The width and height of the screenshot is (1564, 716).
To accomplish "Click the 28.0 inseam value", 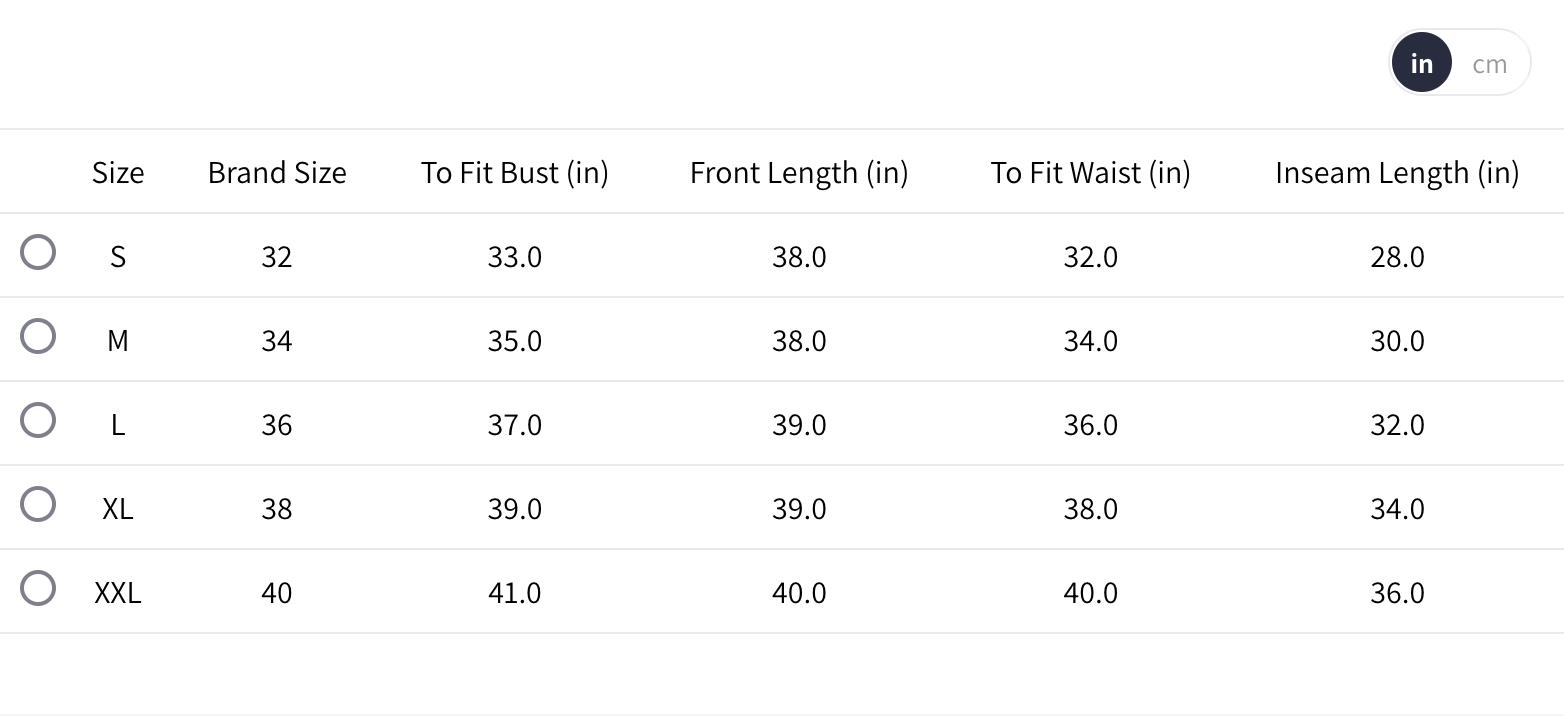I will tap(1397, 257).
